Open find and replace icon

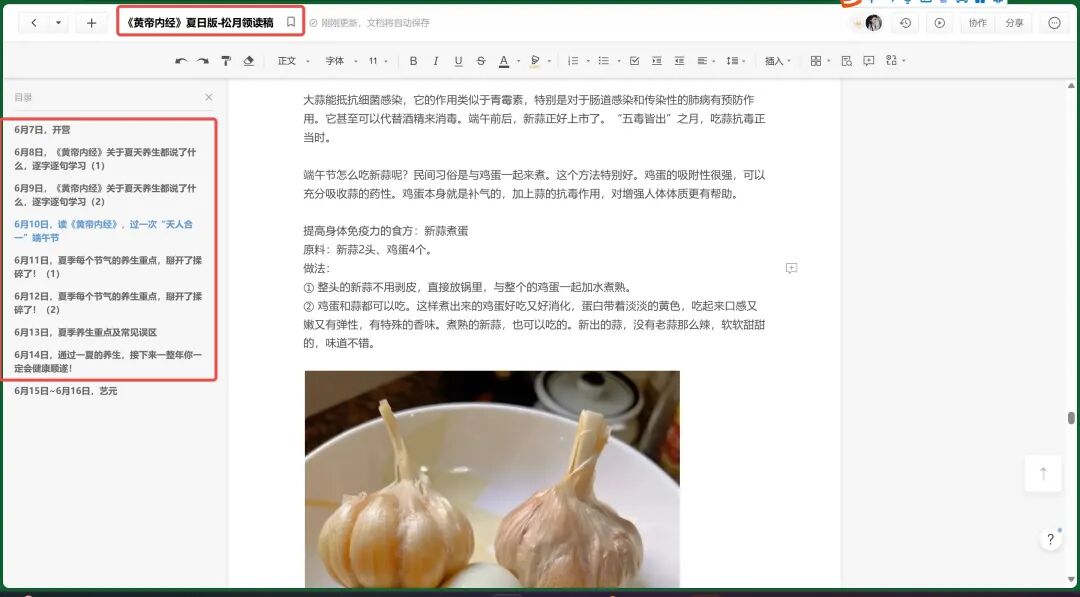point(847,61)
